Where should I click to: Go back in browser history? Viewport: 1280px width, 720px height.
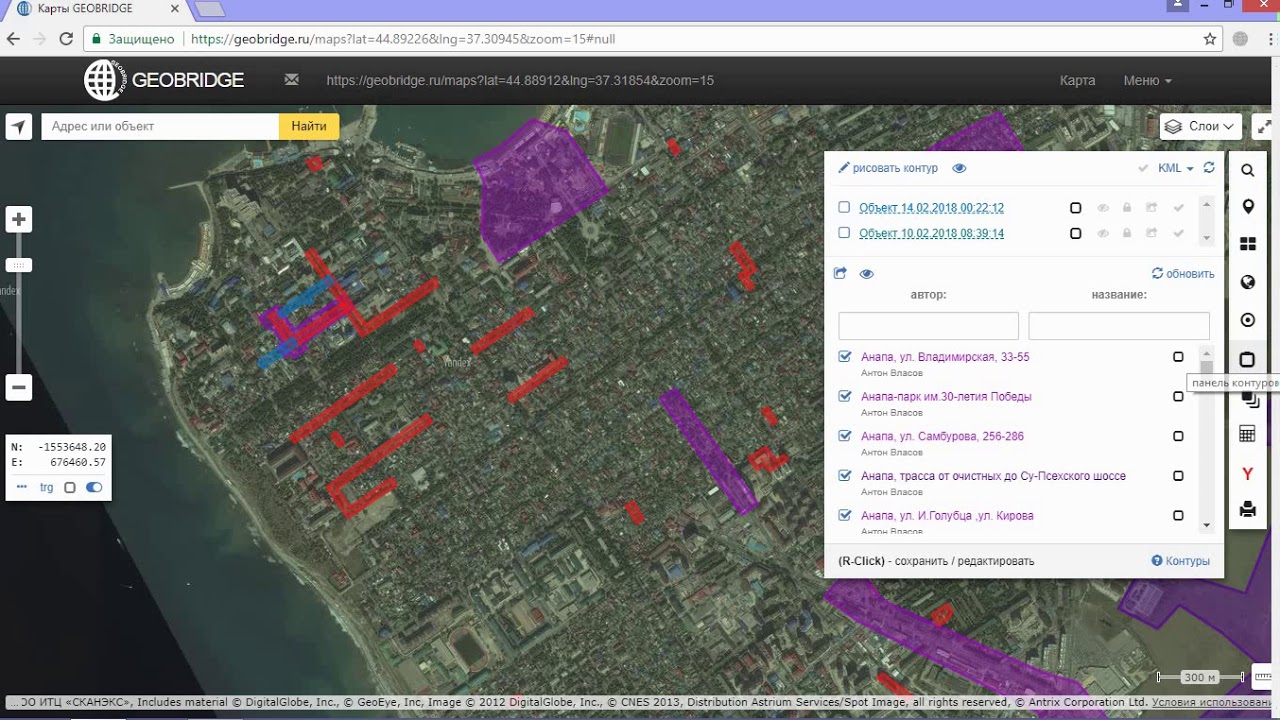pos(13,39)
